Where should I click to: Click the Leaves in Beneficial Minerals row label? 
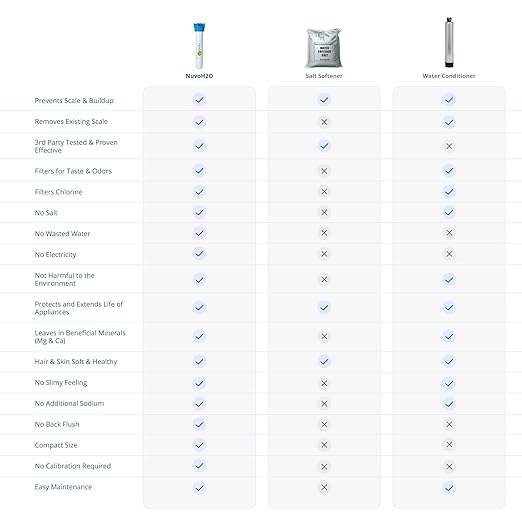point(80,337)
